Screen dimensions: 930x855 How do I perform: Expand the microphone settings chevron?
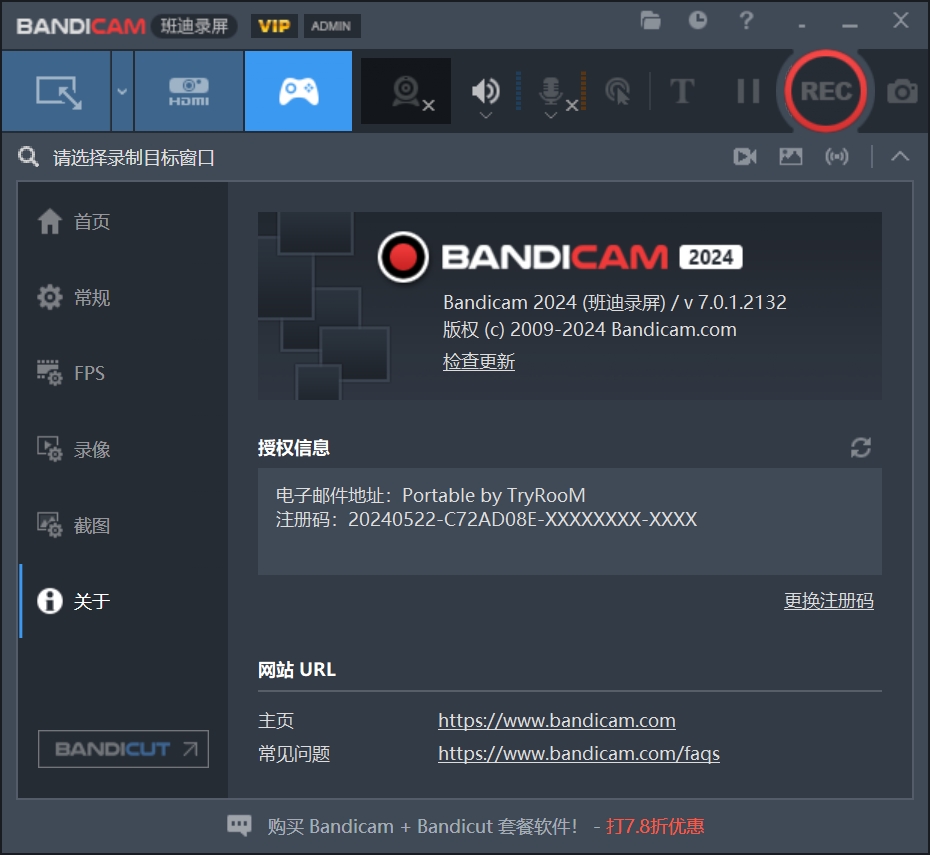pyautogui.click(x=551, y=116)
